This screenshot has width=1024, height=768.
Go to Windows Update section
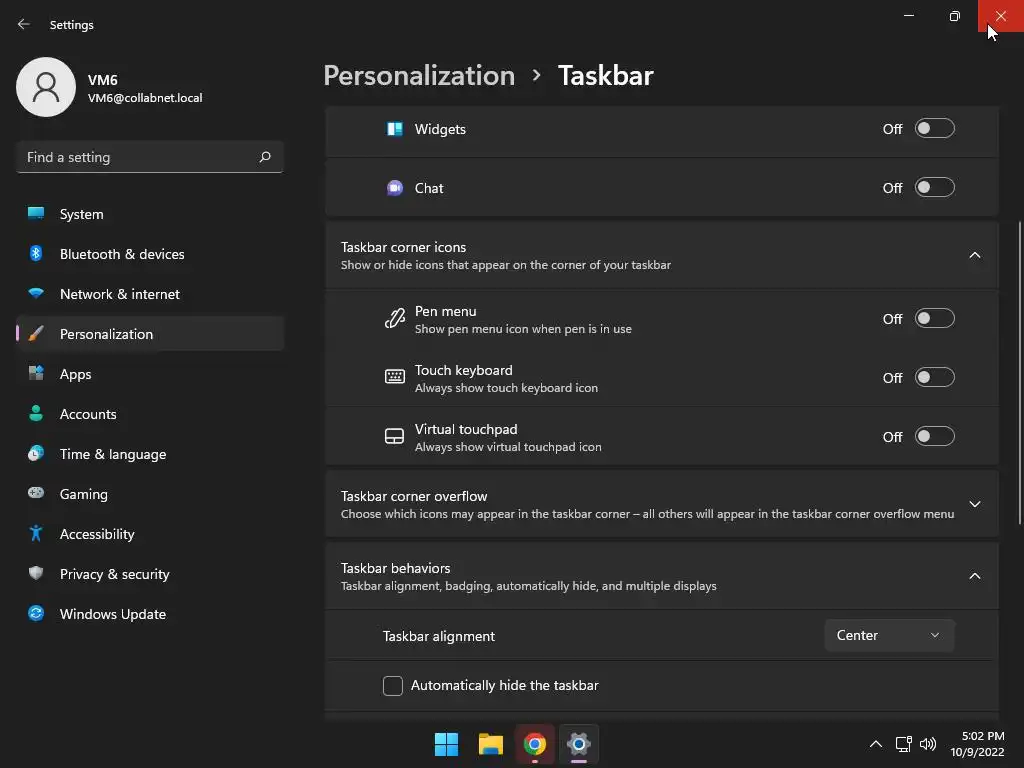(113, 614)
